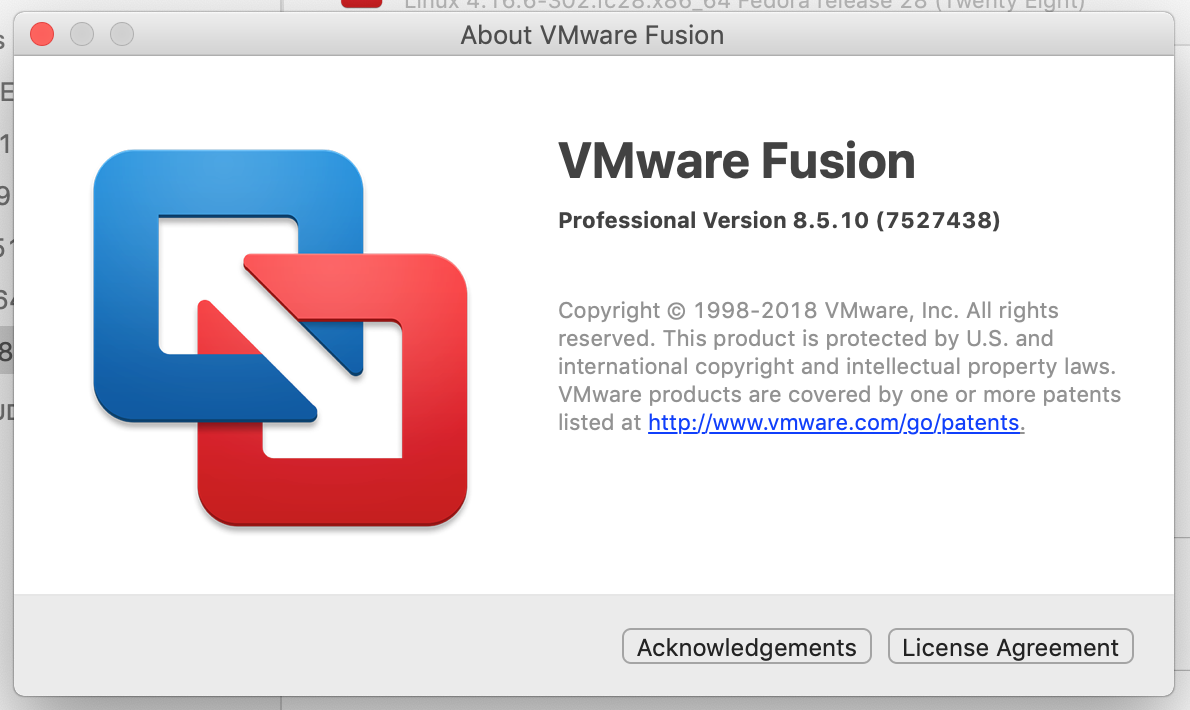The width and height of the screenshot is (1190, 710).
Task: Open the Acknowledgements button
Action: click(747, 646)
